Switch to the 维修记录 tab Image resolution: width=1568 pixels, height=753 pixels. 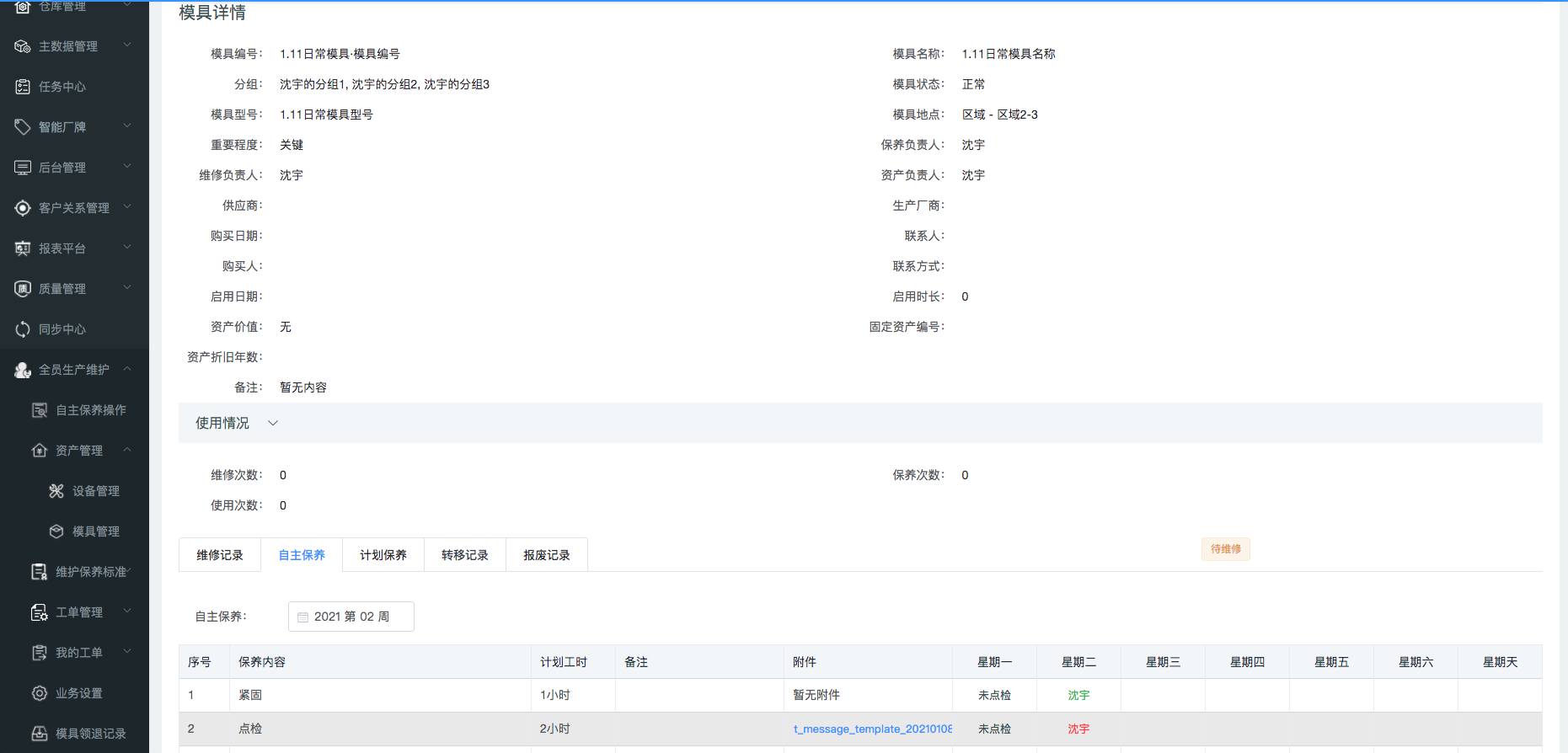click(220, 555)
